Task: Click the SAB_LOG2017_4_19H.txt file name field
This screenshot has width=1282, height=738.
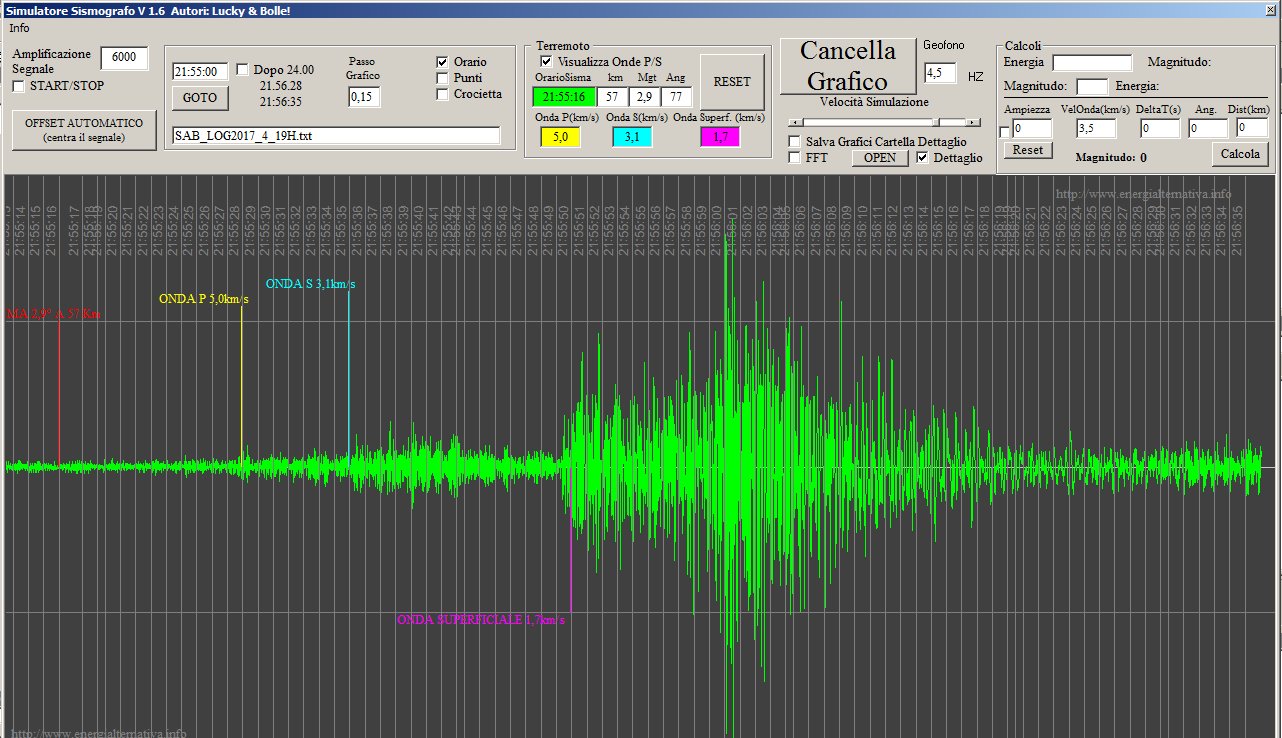Action: tap(336, 136)
